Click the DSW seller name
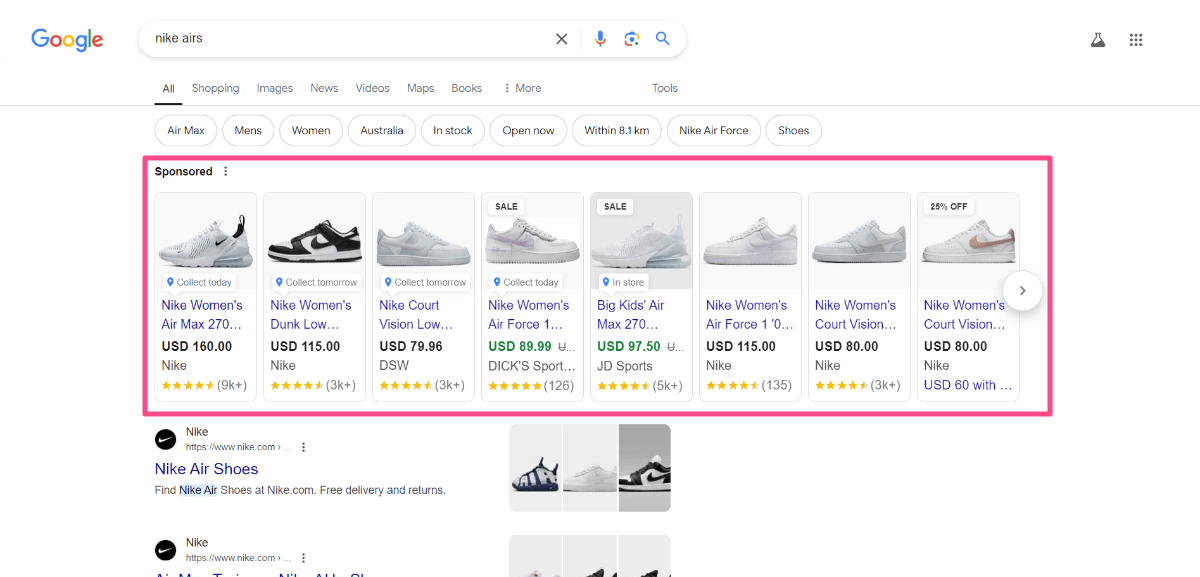The width and height of the screenshot is (1200, 577). 394,366
